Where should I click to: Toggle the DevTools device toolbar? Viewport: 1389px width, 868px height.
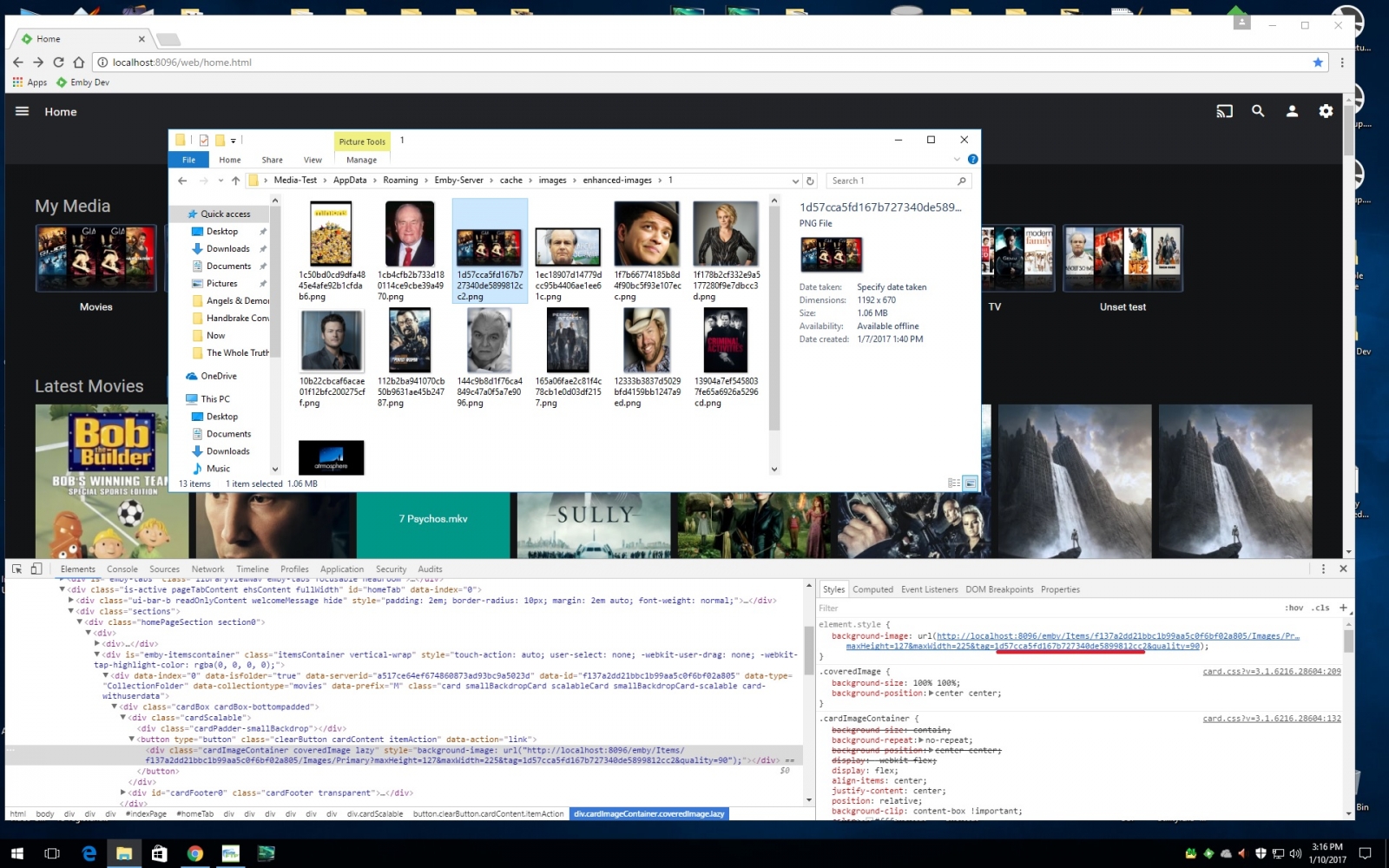tap(36, 569)
